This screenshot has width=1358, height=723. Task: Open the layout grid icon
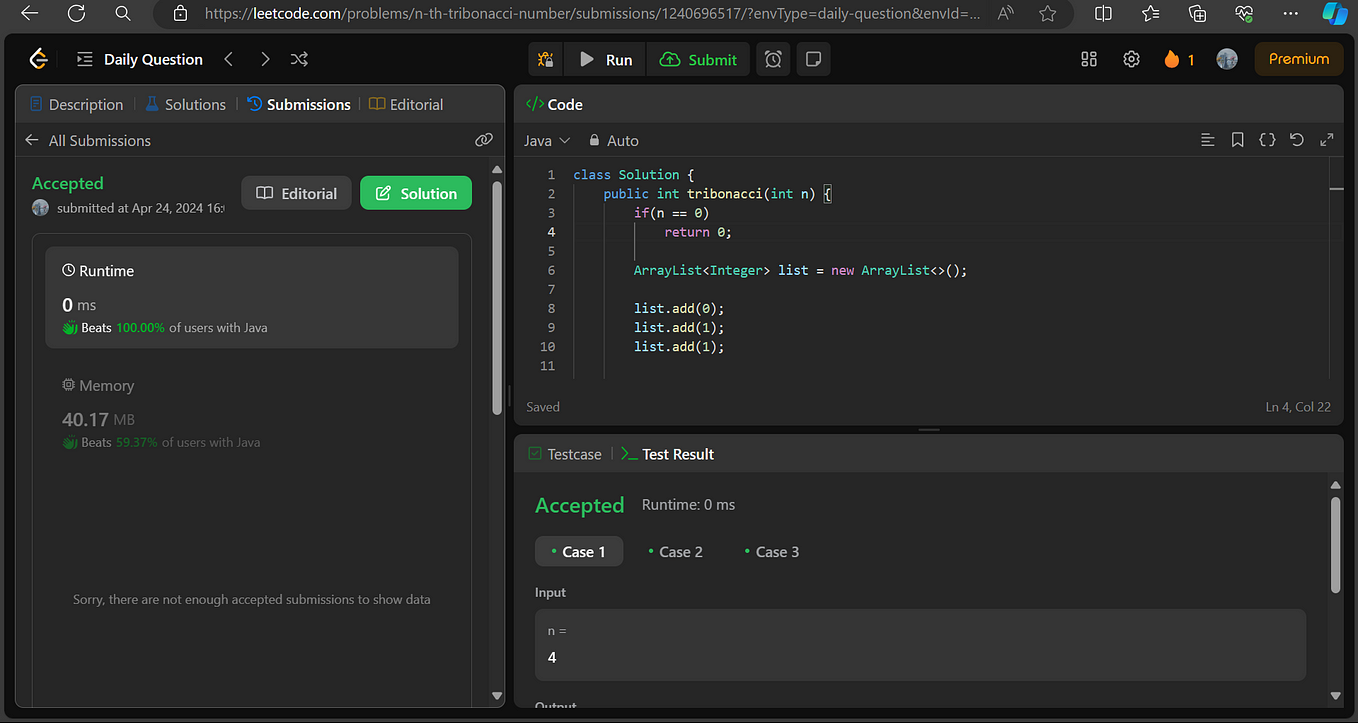coord(1089,59)
